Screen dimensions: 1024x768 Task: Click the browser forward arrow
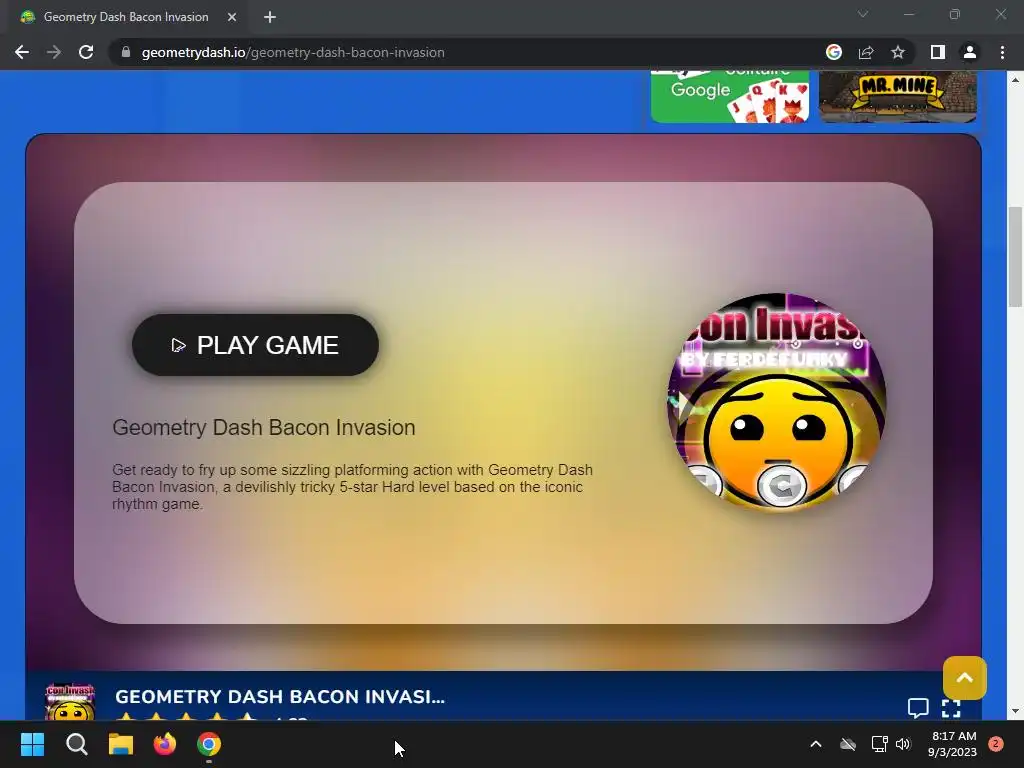54,52
